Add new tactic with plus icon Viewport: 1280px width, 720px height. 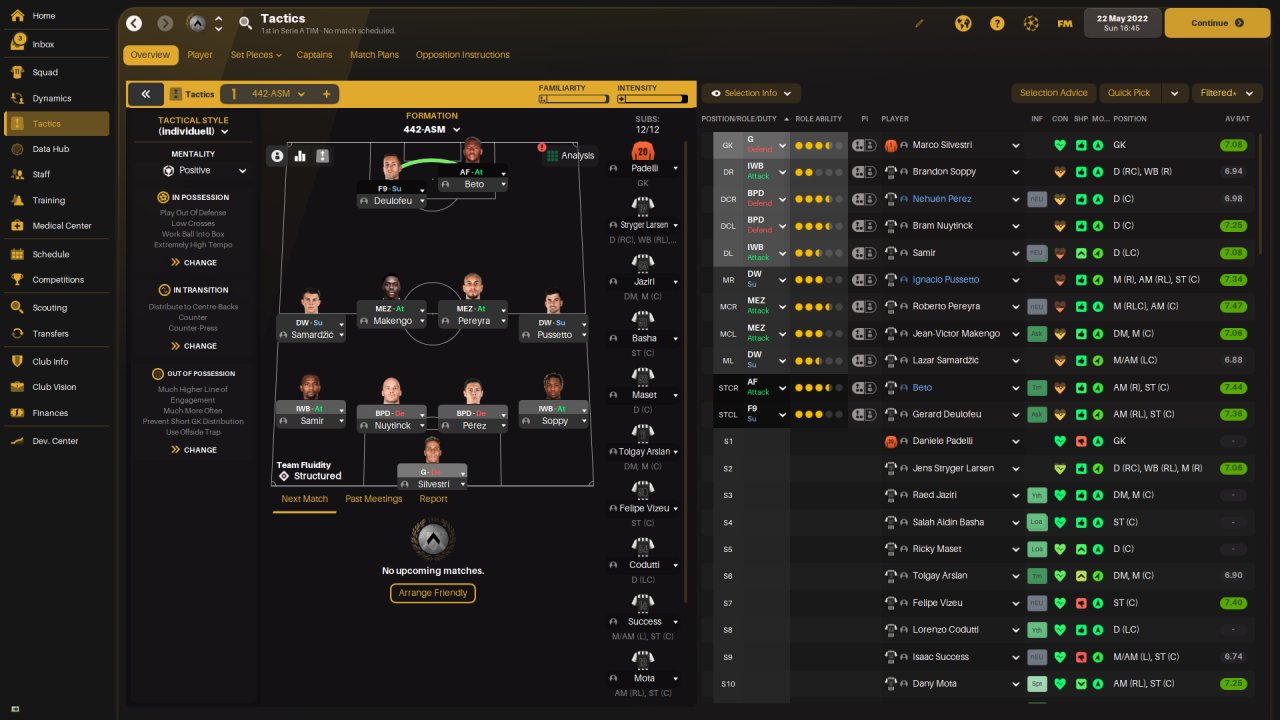326,94
